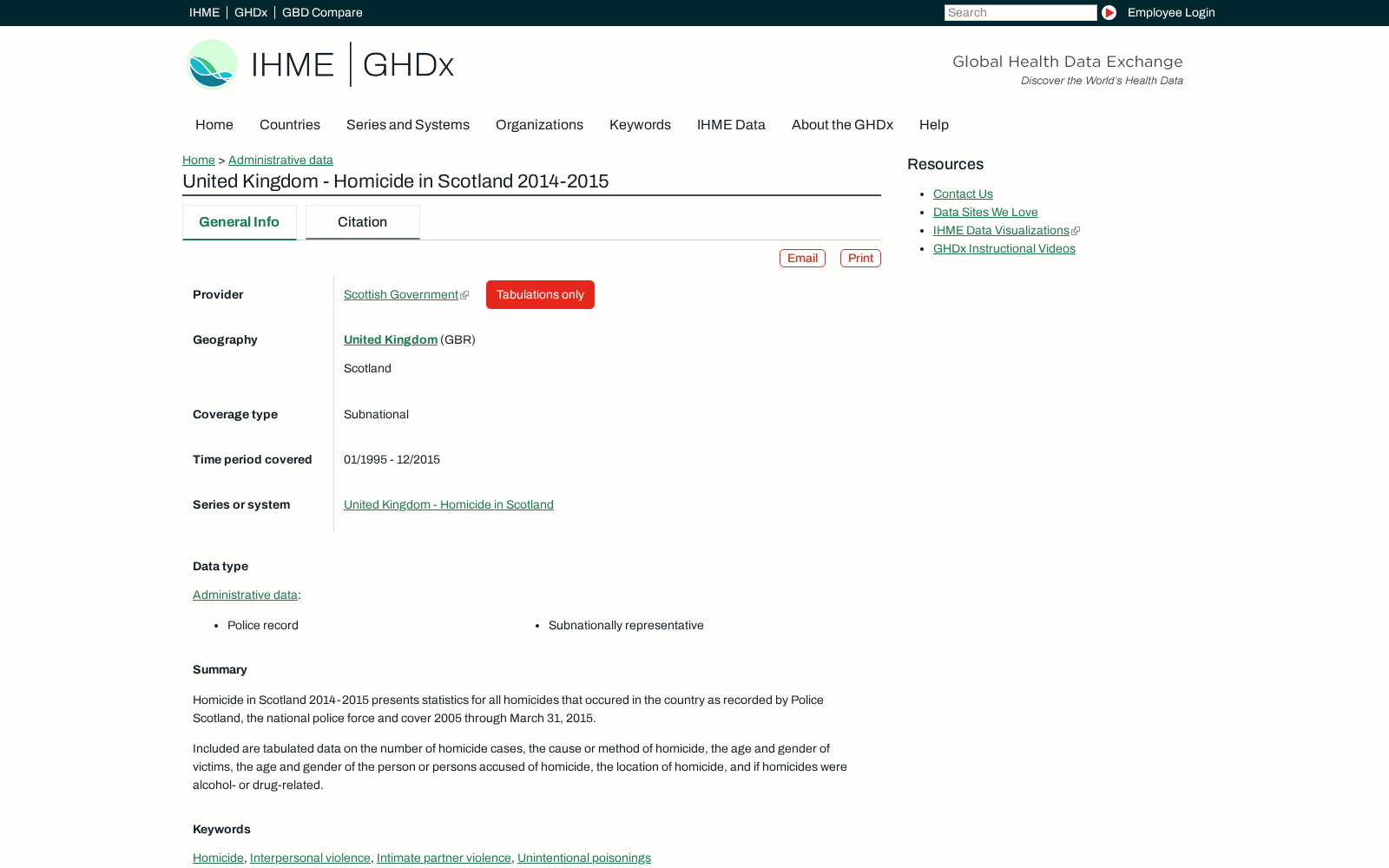The height and width of the screenshot is (868, 1389).
Task: Open the Countries menu item
Action: pyautogui.click(x=290, y=124)
